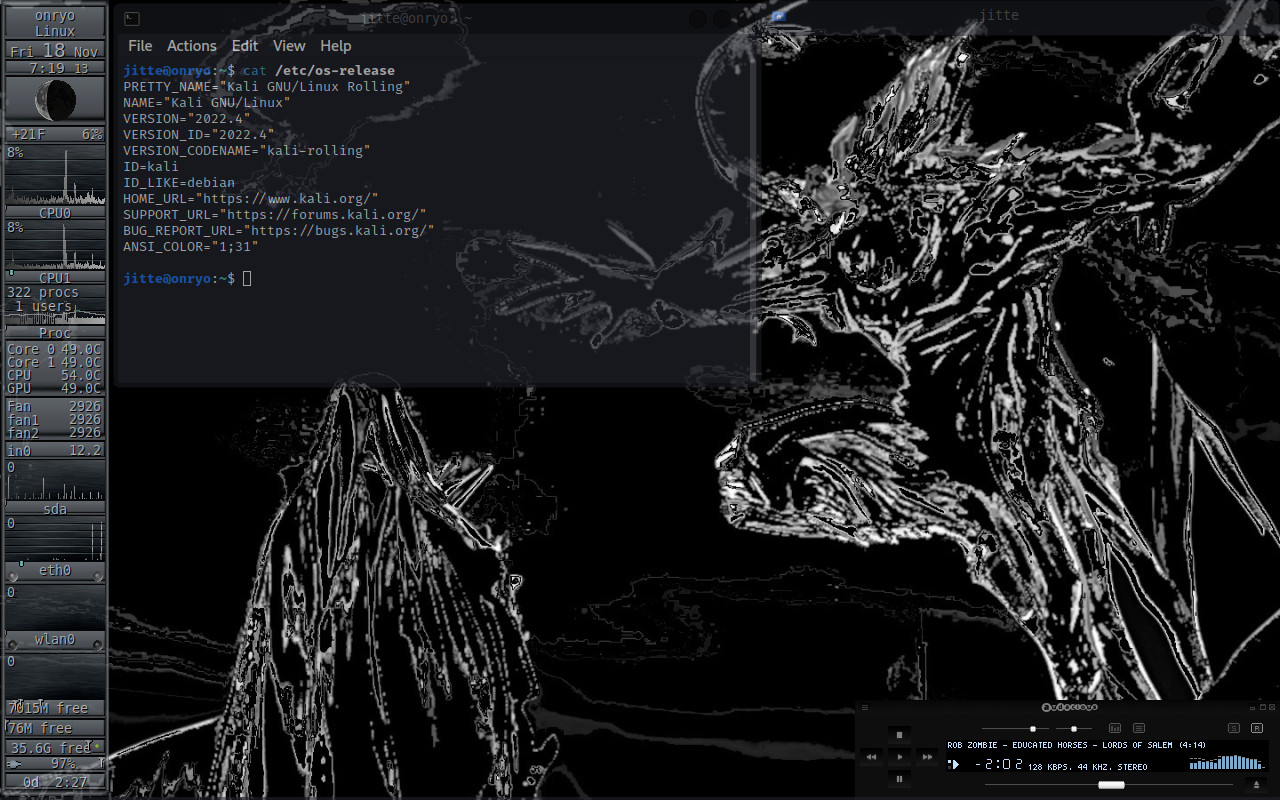The height and width of the screenshot is (800, 1280).
Task: Click the terminal command prompt cursor
Action: pos(247,278)
